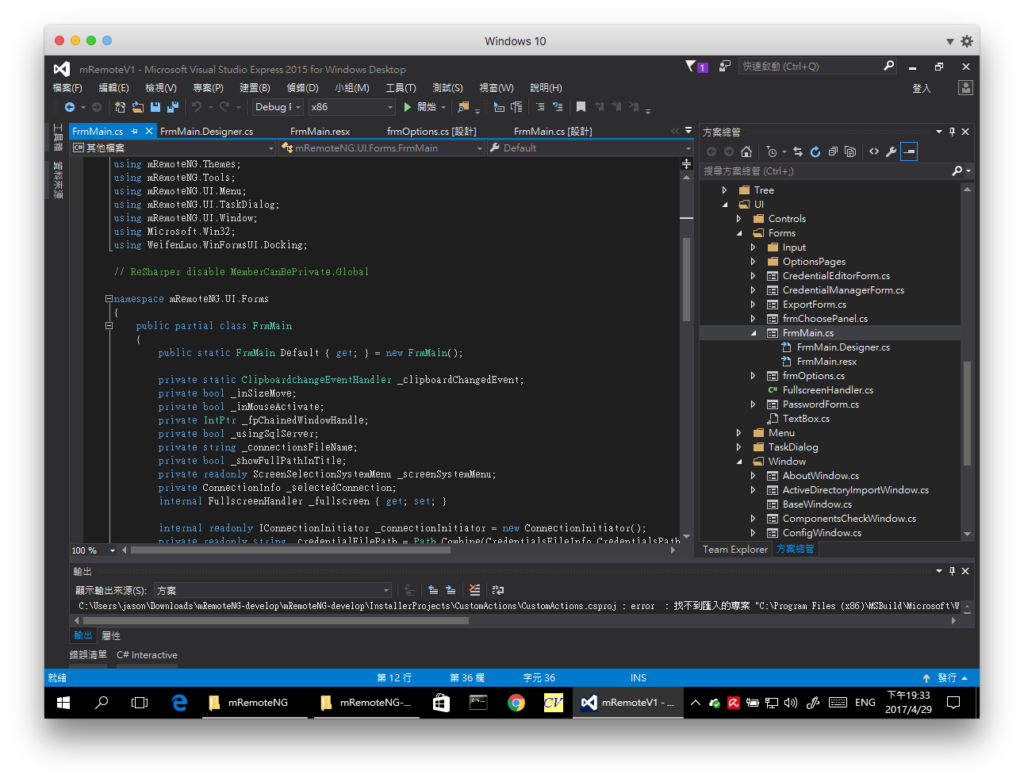
Task: Toggle auto-hide pin on Solution Explorer panel
Action: pos(952,131)
